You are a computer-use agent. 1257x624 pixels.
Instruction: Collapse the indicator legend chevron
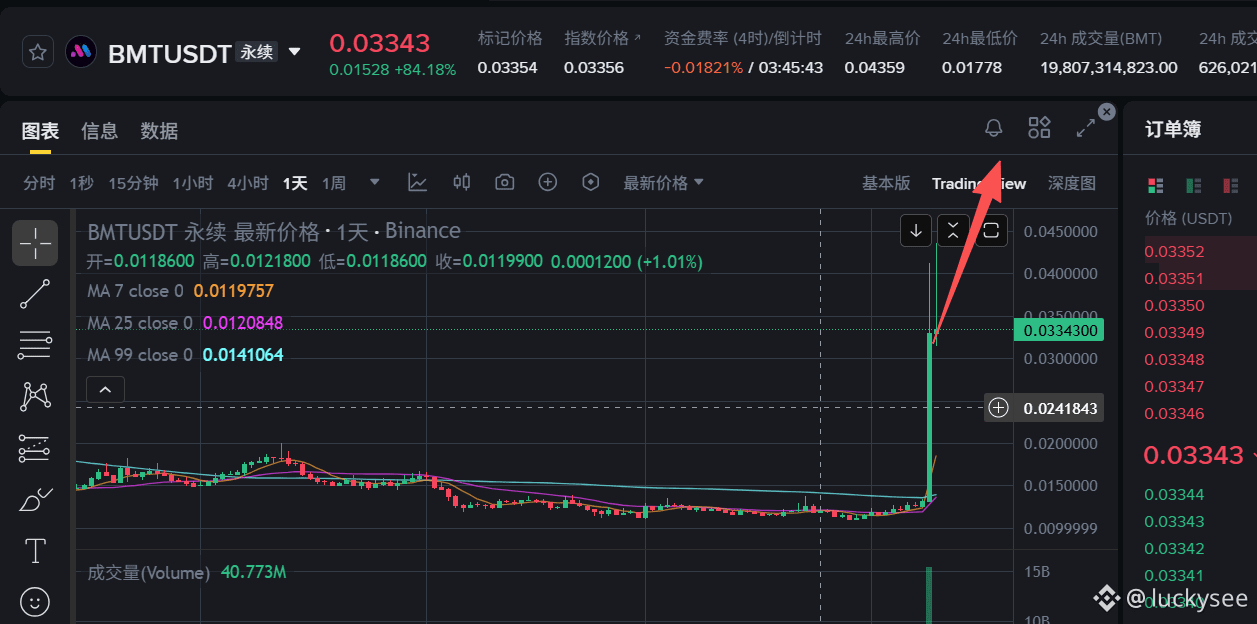click(x=106, y=389)
